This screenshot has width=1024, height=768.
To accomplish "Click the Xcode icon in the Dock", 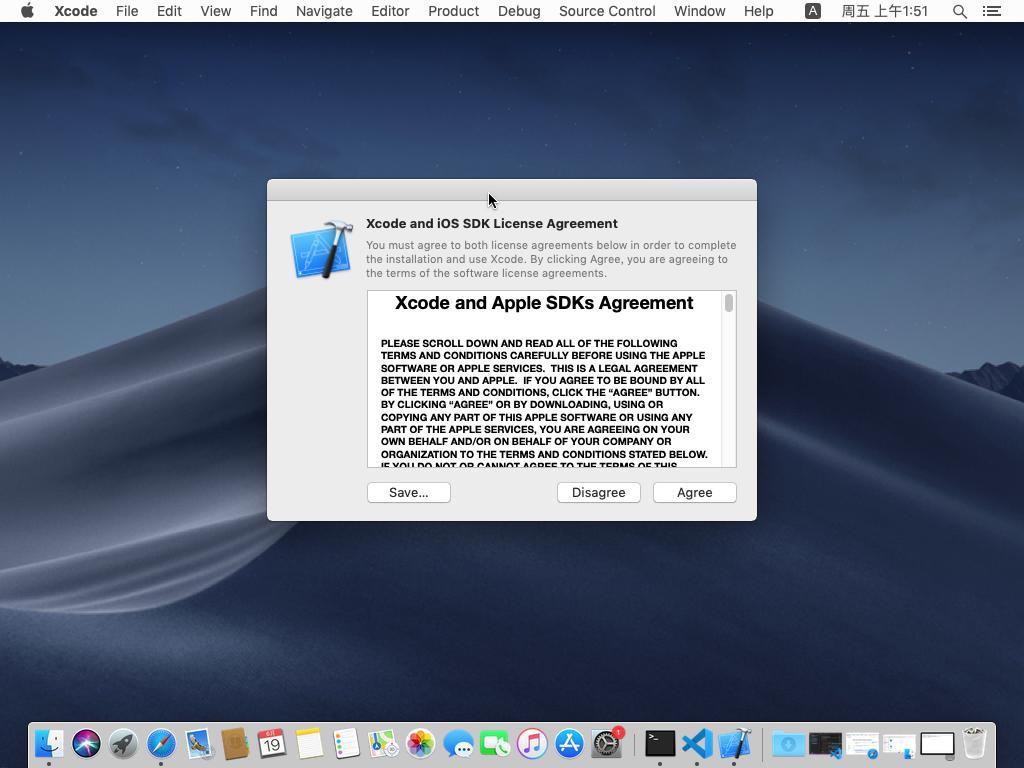I will pos(735,743).
